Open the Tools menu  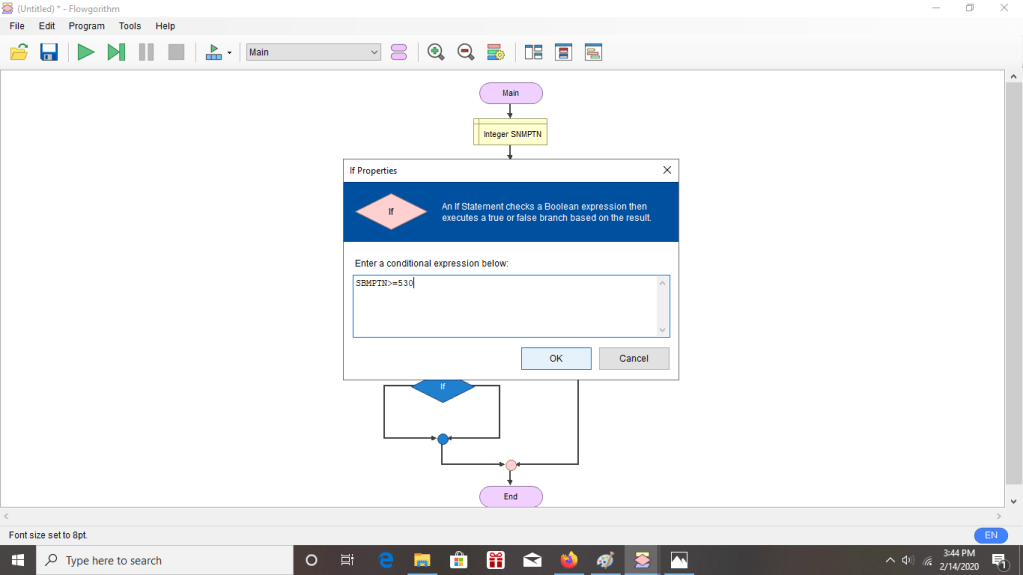click(130, 26)
